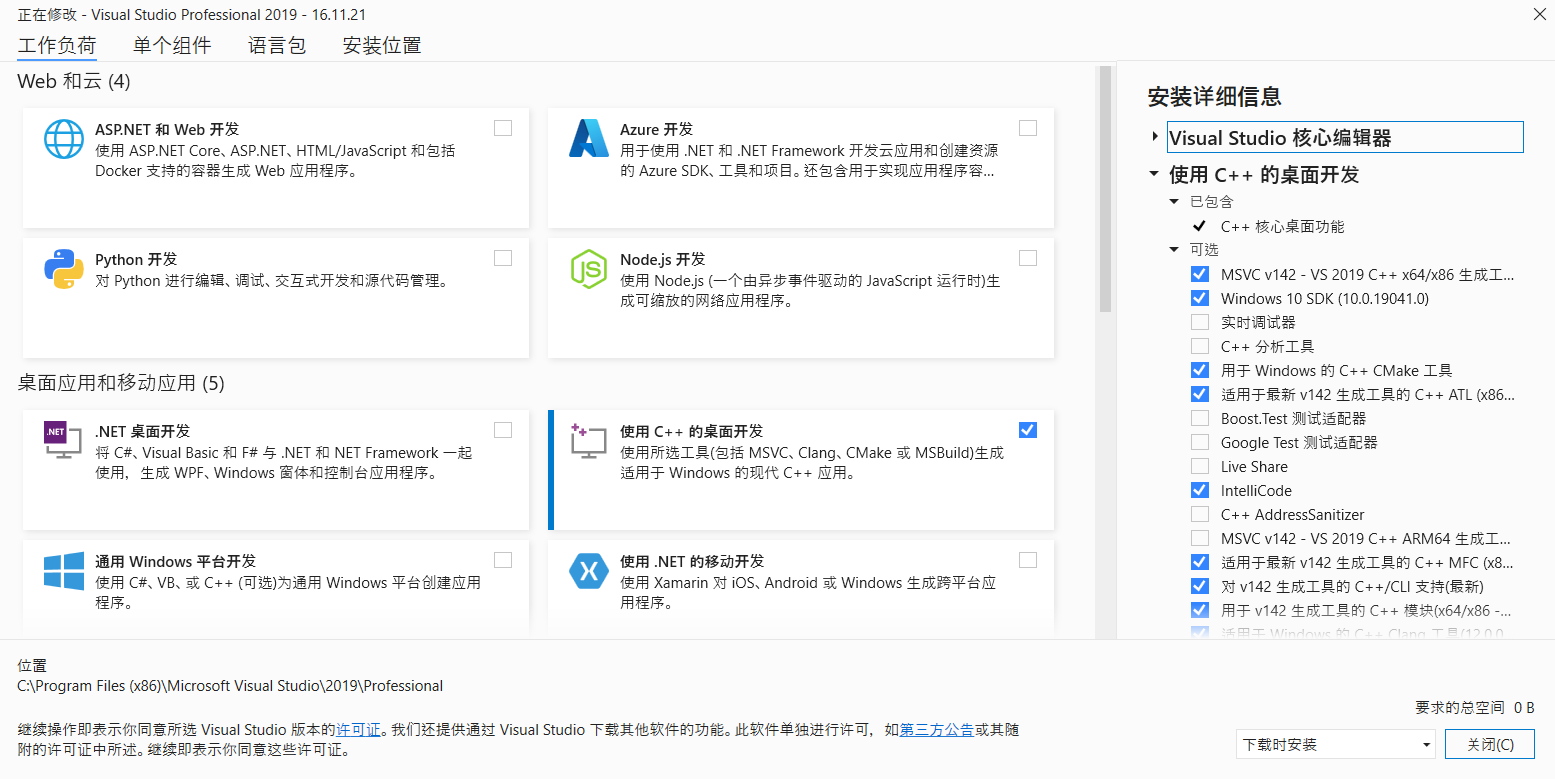The image size is (1555, 779).
Task: Uncheck C++ CMake tools for Windows
Action: pos(1200,370)
